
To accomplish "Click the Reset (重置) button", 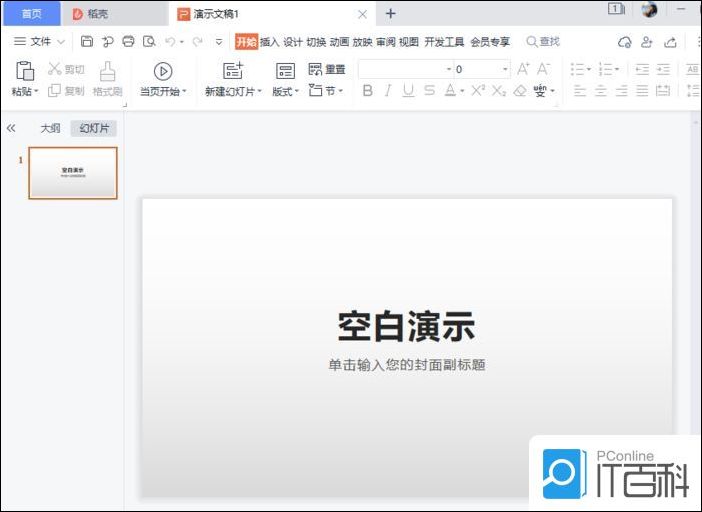I will click(x=327, y=69).
